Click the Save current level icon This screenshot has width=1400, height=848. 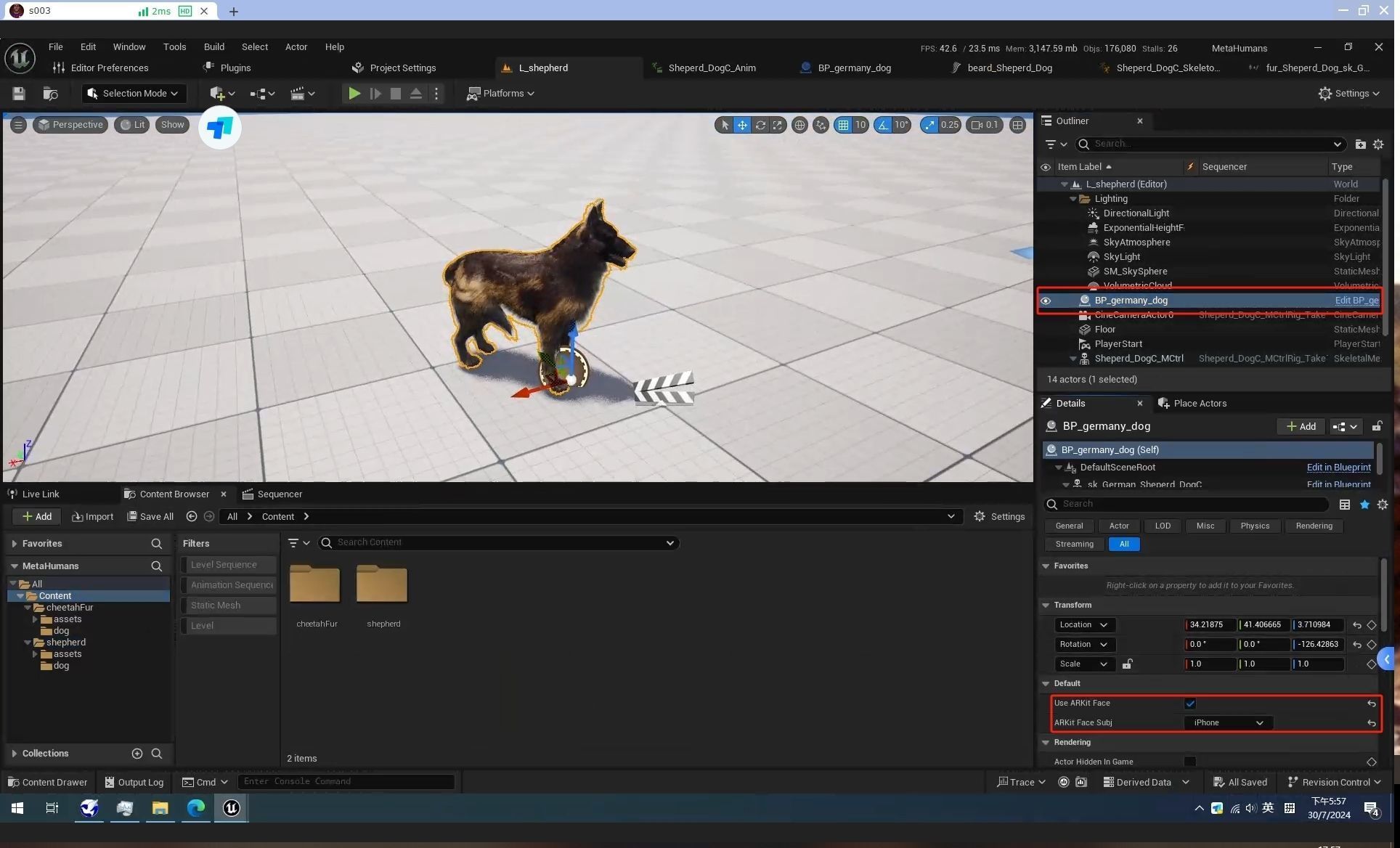tap(19, 94)
